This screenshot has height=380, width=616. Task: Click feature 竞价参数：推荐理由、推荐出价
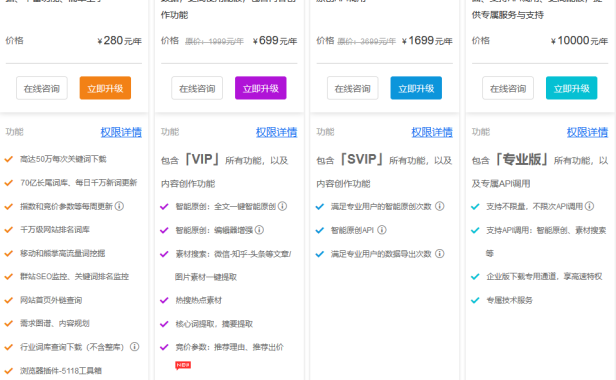229,347
